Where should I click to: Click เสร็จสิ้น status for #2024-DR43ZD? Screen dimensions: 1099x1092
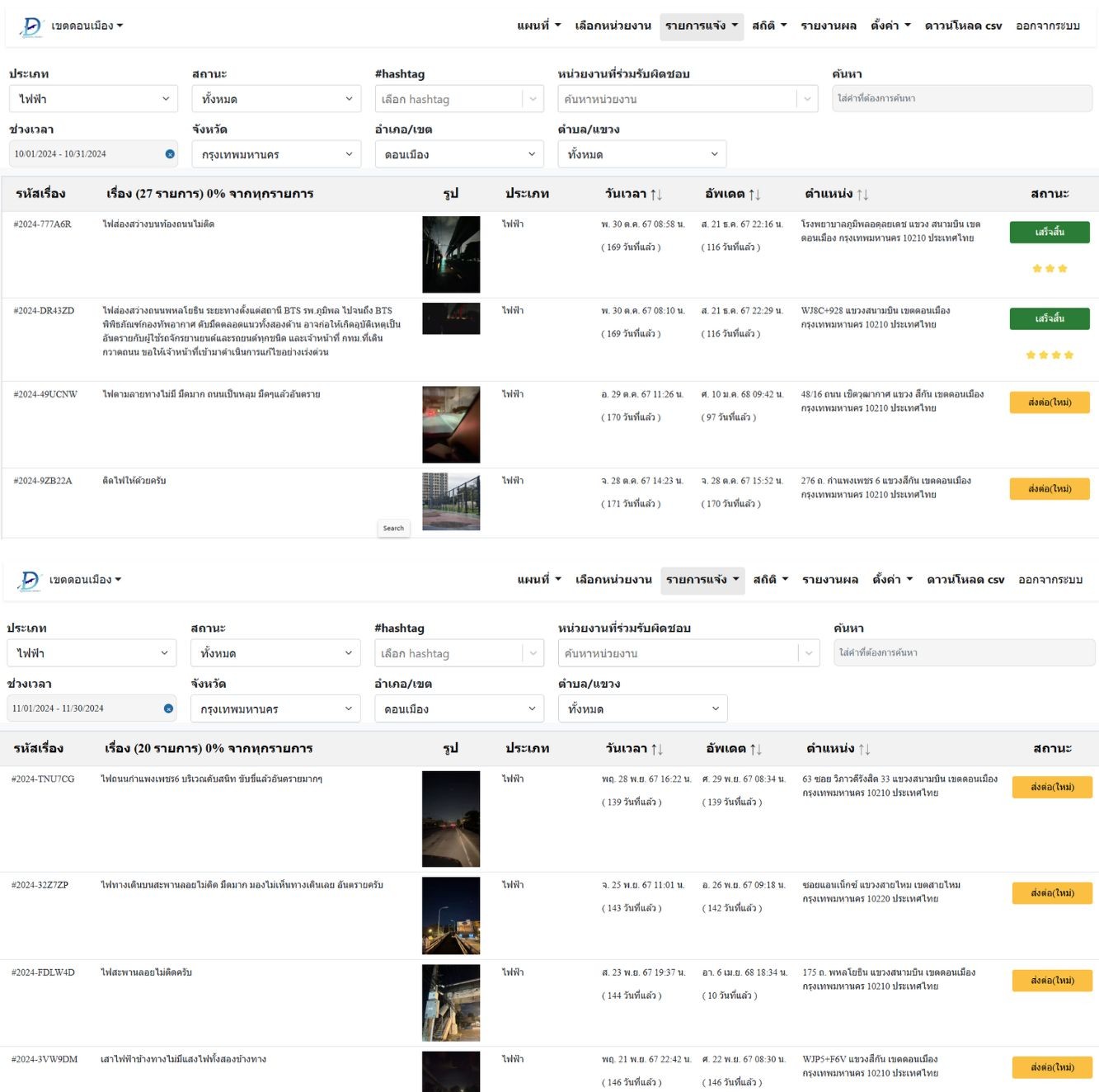pyautogui.click(x=1050, y=318)
